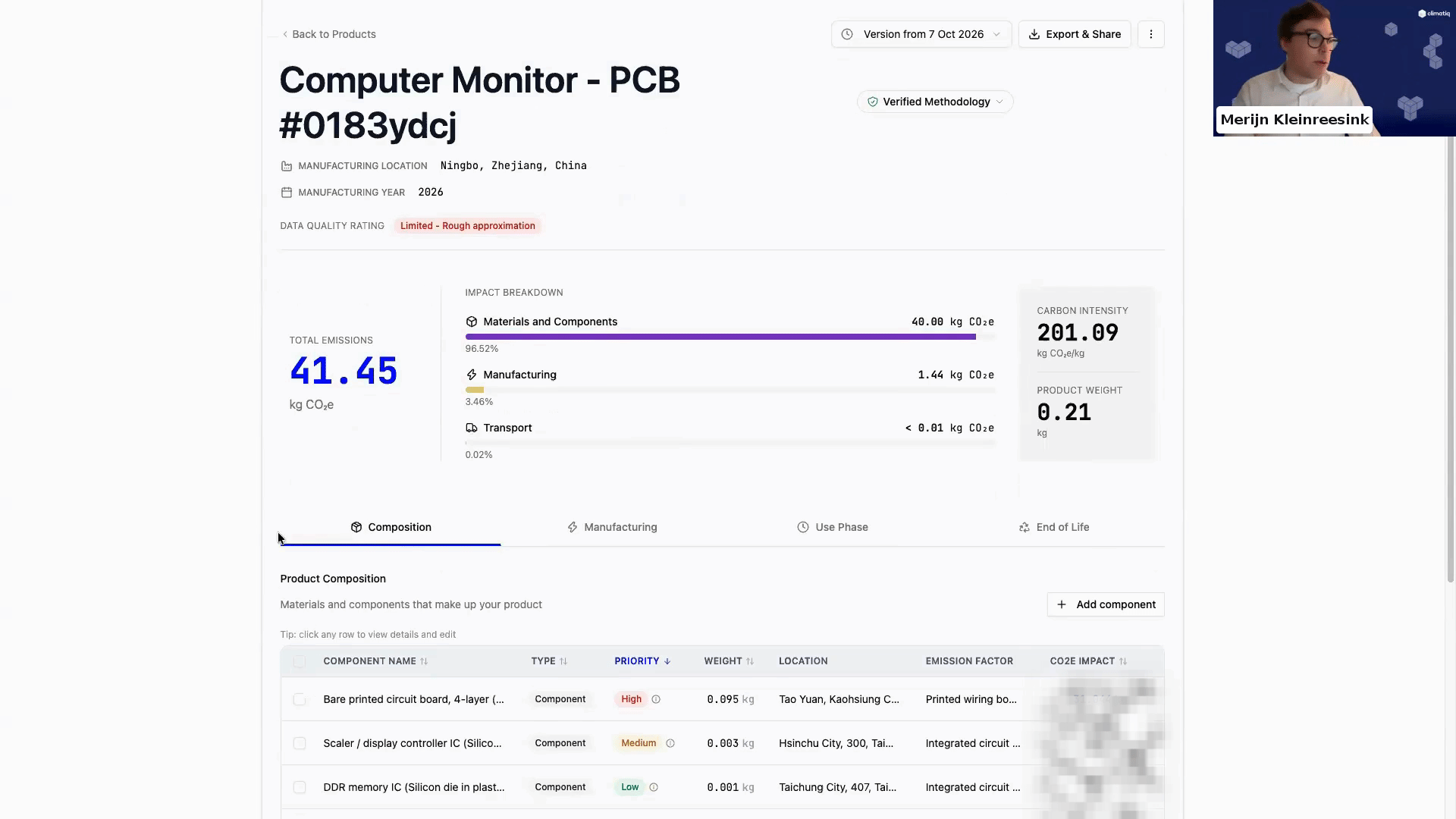Click the yellow Manufacturing progress bar
This screenshot has height=819, width=1456.
point(475,390)
